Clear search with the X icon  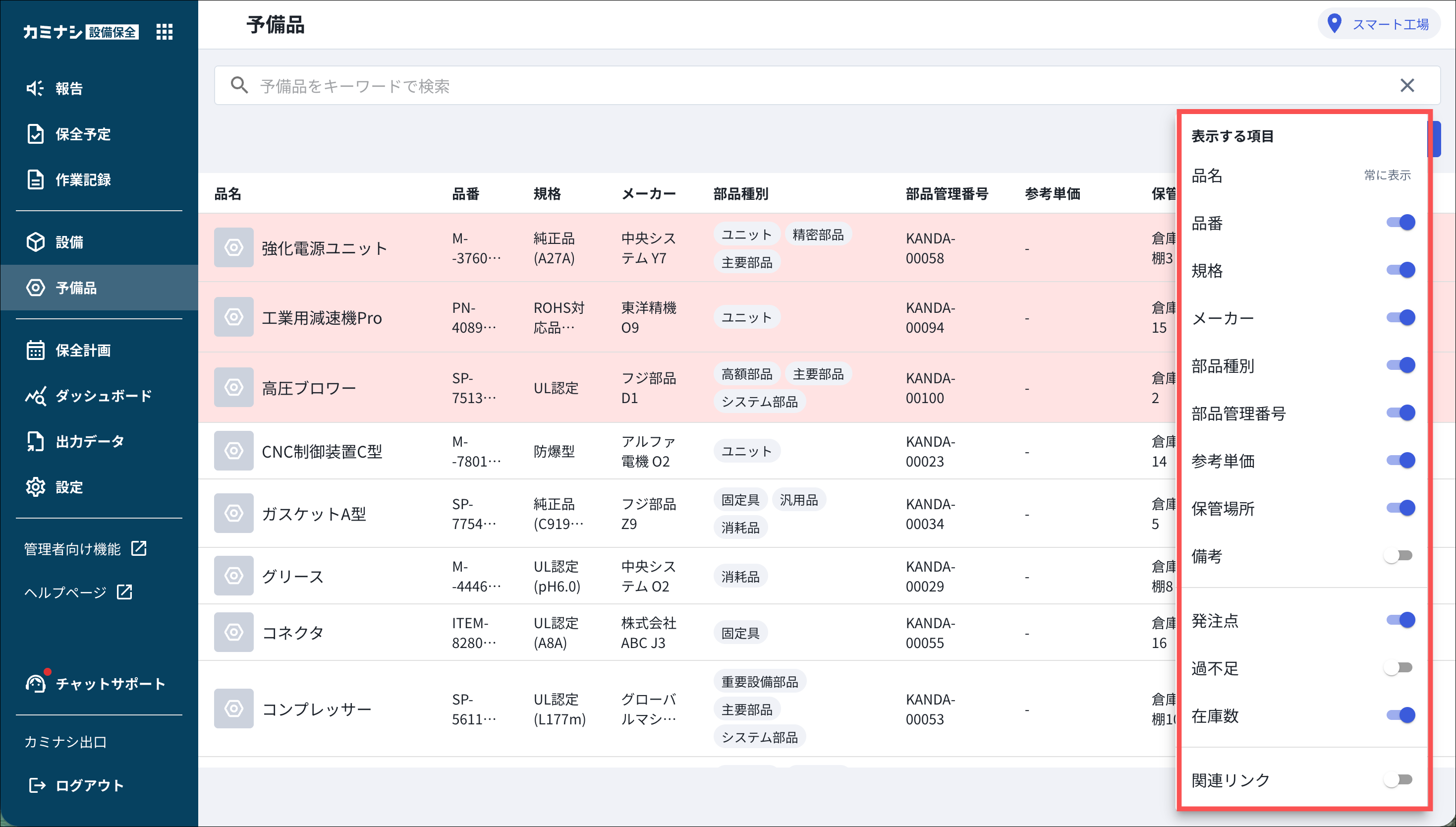[x=1406, y=85]
